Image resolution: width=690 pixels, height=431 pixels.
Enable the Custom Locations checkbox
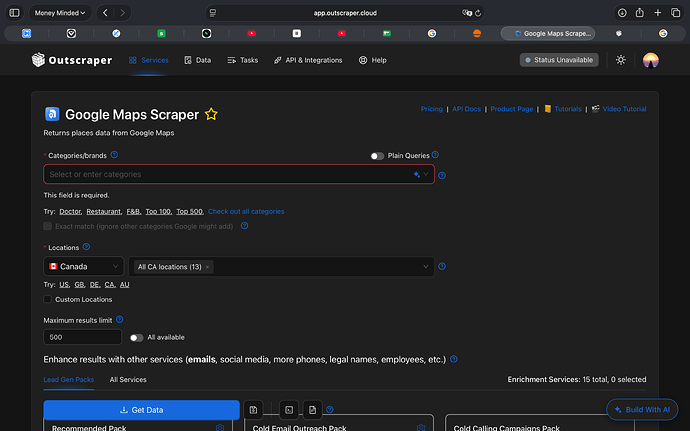pos(48,299)
